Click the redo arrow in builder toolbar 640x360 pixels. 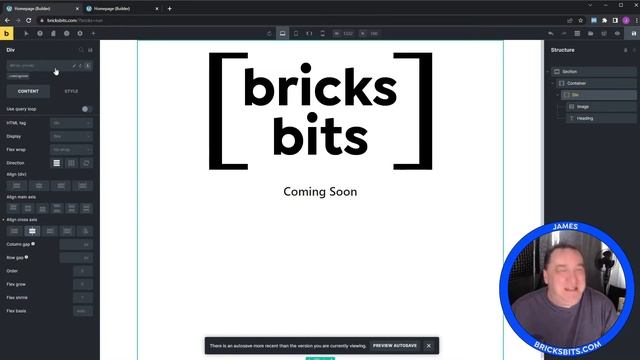coord(564,33)
